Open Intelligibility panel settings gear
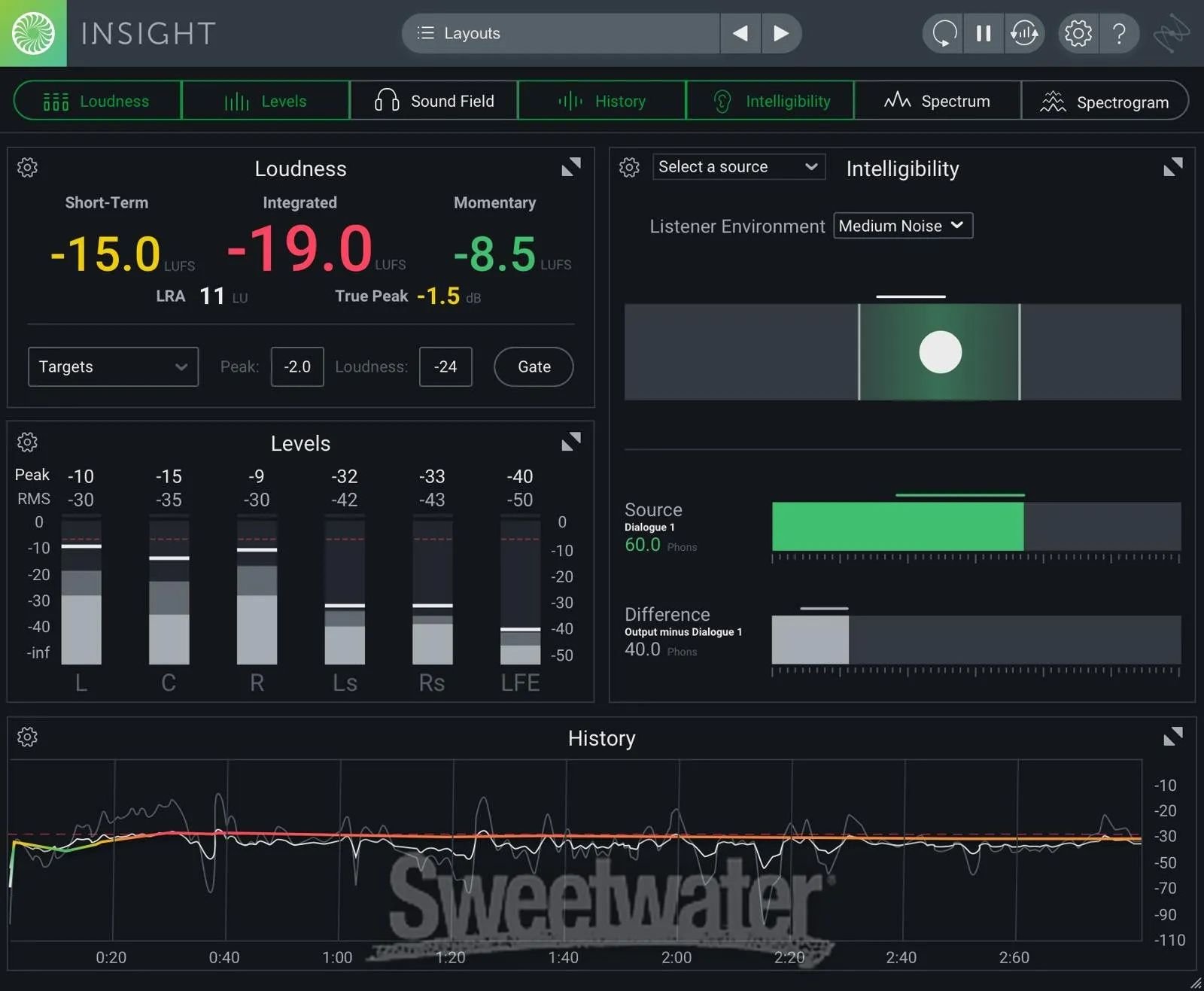Image resolution: width=1204 pixels, height=991 pixels. (x=629, y=167)
